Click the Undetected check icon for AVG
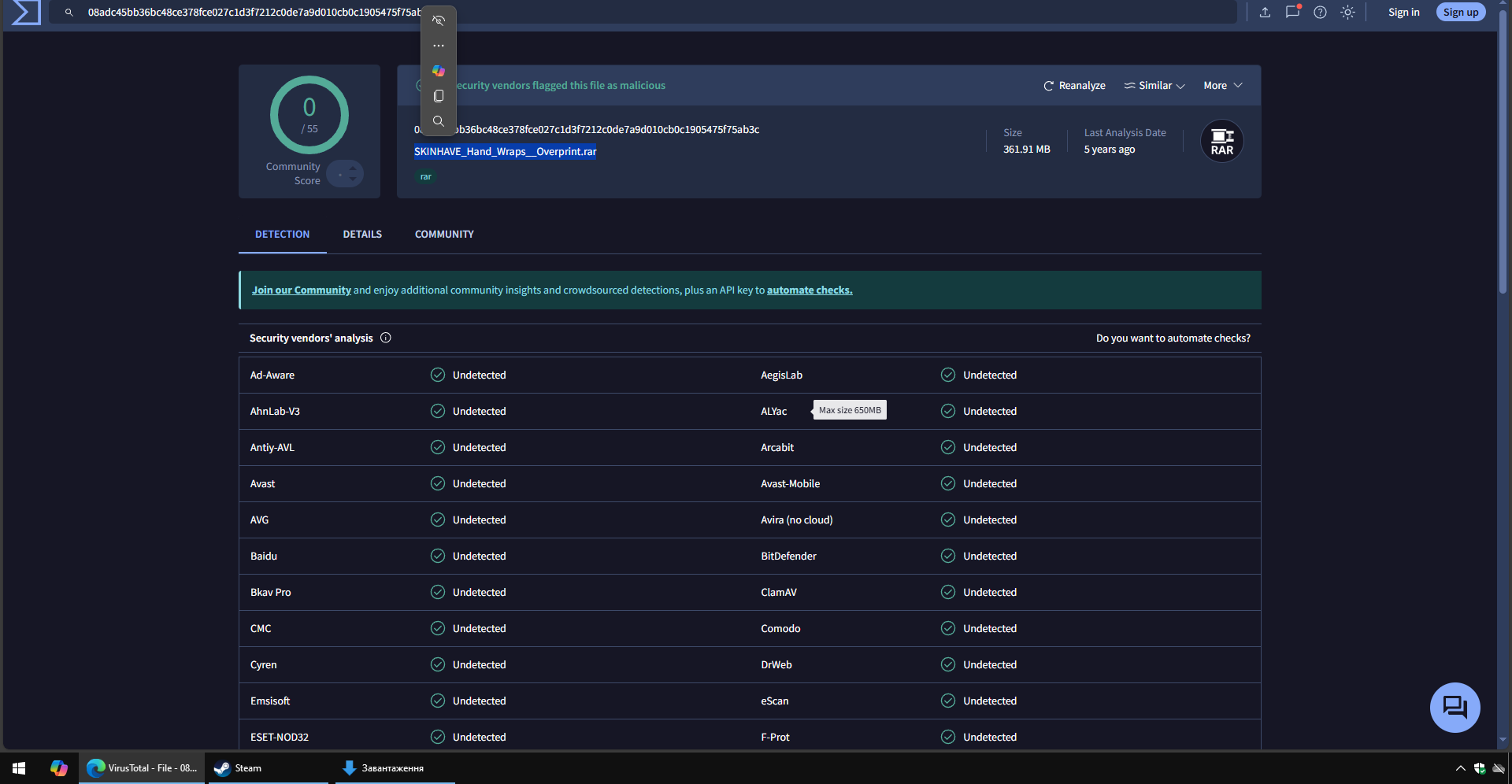This screenshot has height=784, width=1512. click(x=438, y=520)
